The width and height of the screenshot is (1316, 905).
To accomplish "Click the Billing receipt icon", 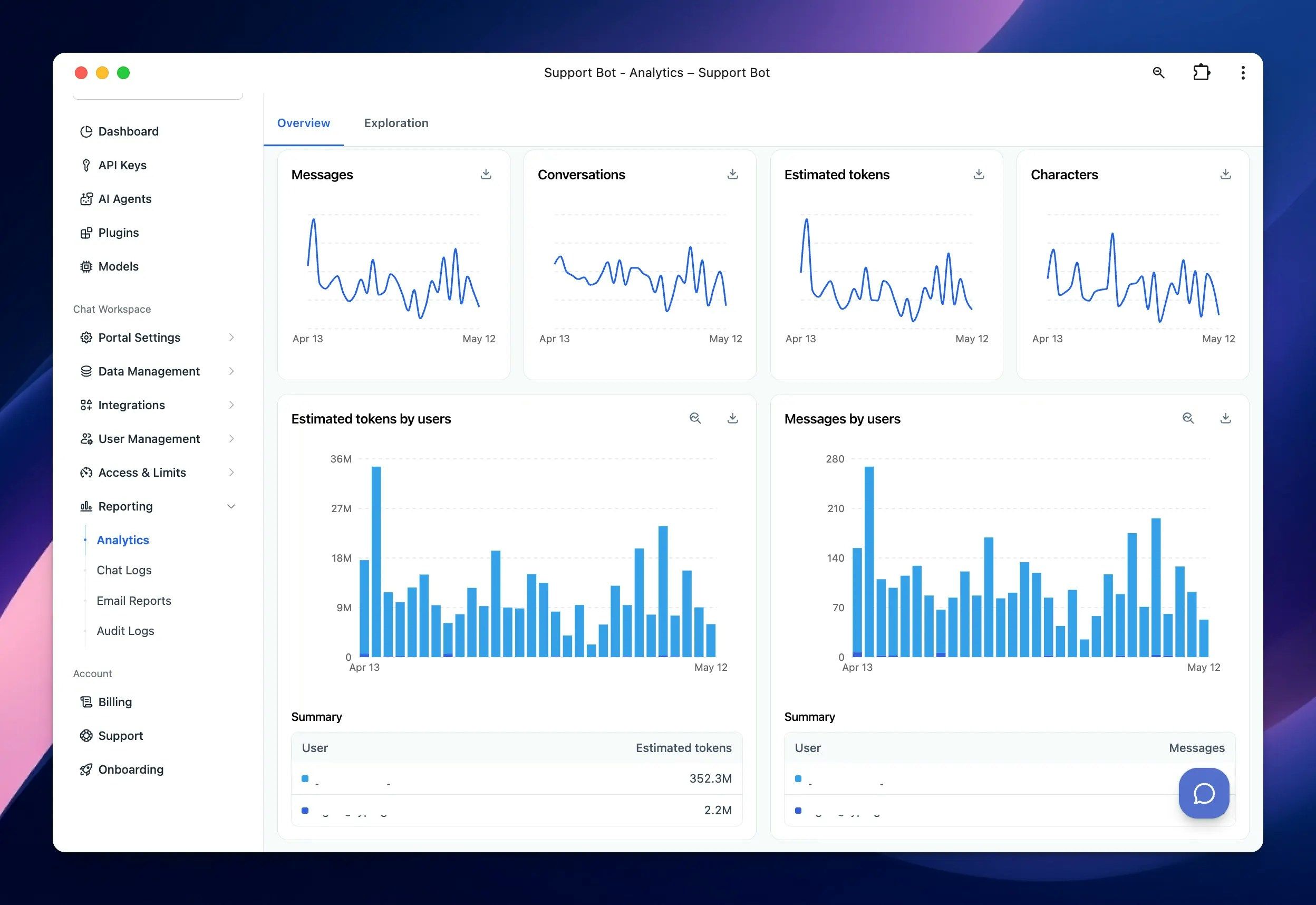I will tap(86, 702).
